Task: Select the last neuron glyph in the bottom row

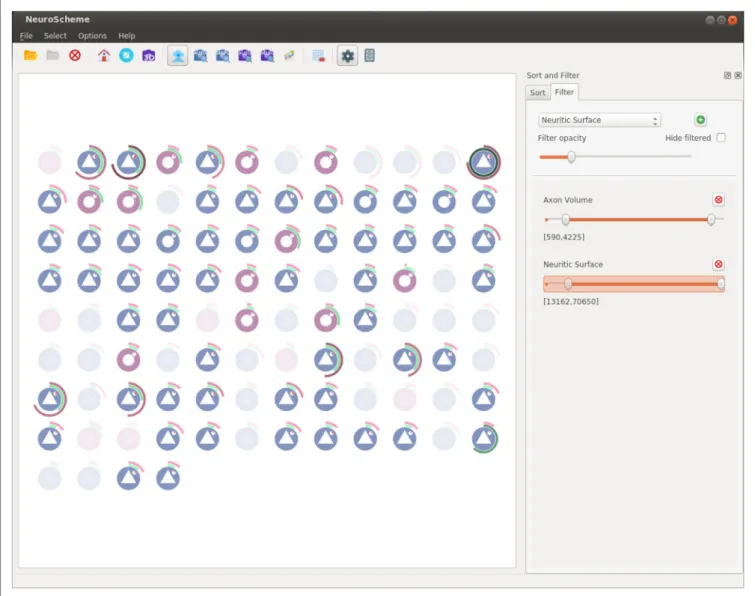Action: 168,478
